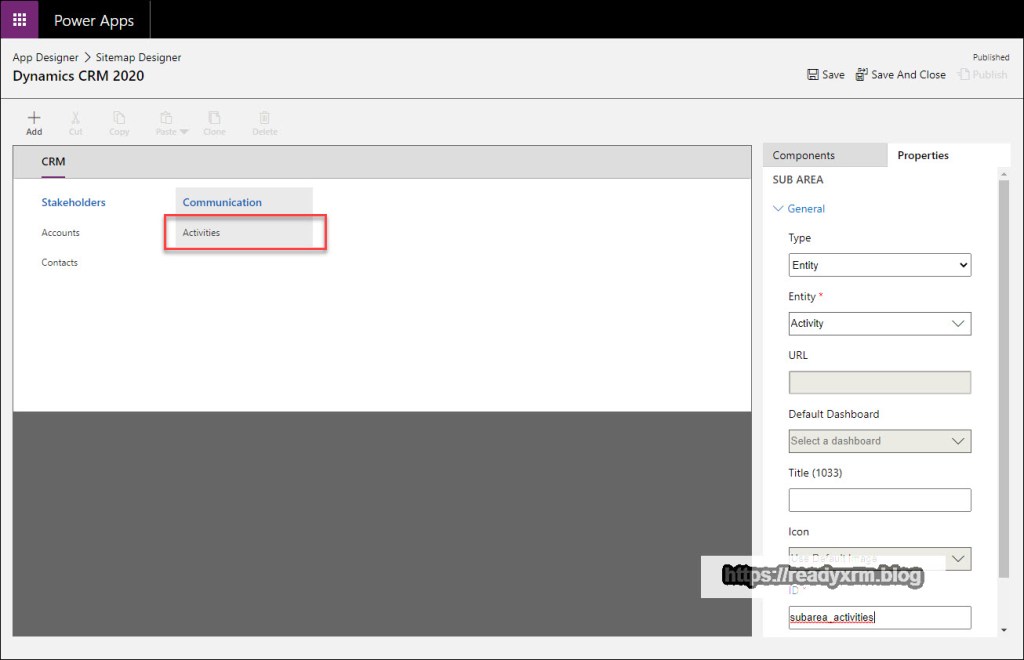
Task: Select the Activities subarea
Action: point(201,233)
